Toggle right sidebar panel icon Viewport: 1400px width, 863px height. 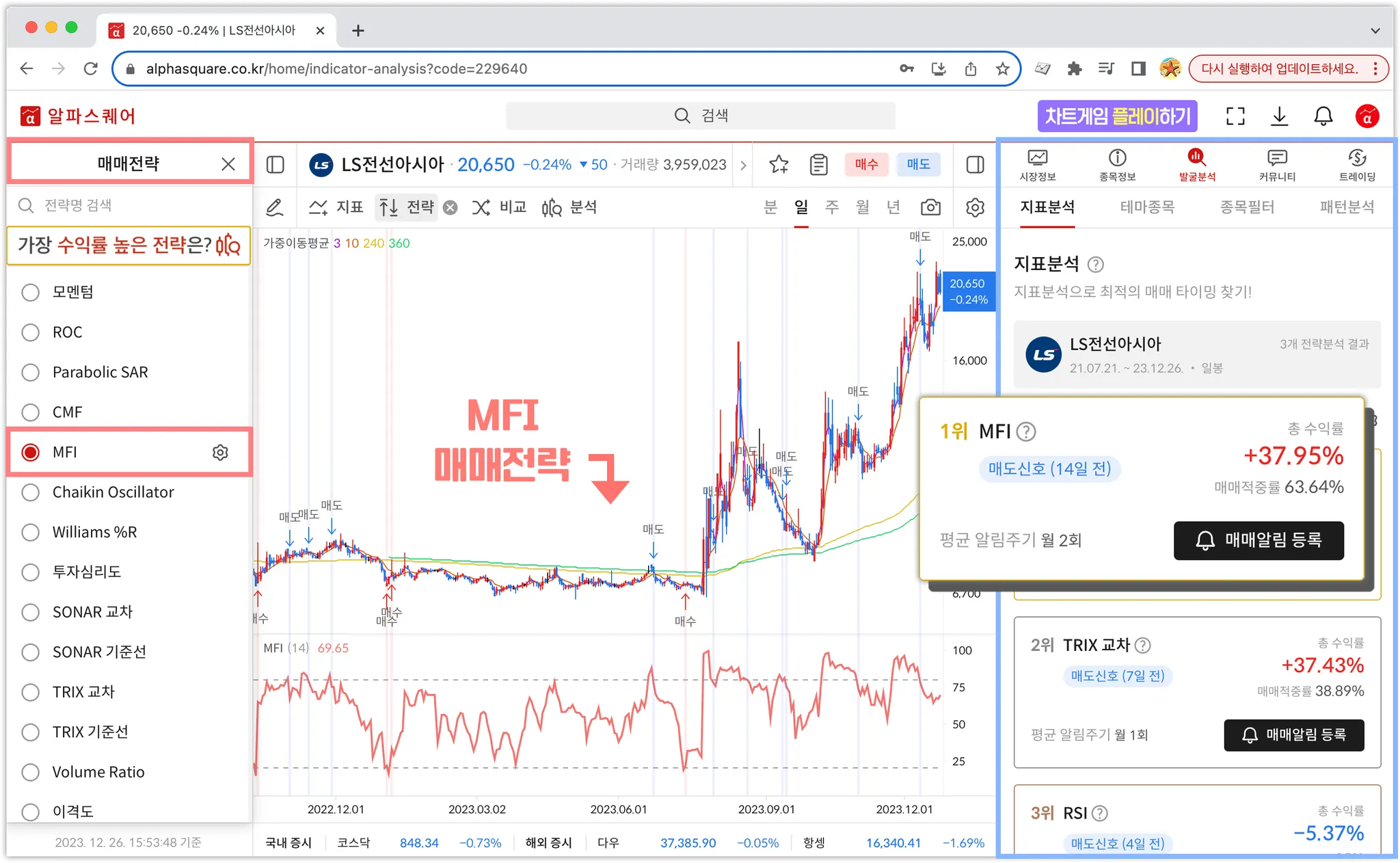pos(975,164)
